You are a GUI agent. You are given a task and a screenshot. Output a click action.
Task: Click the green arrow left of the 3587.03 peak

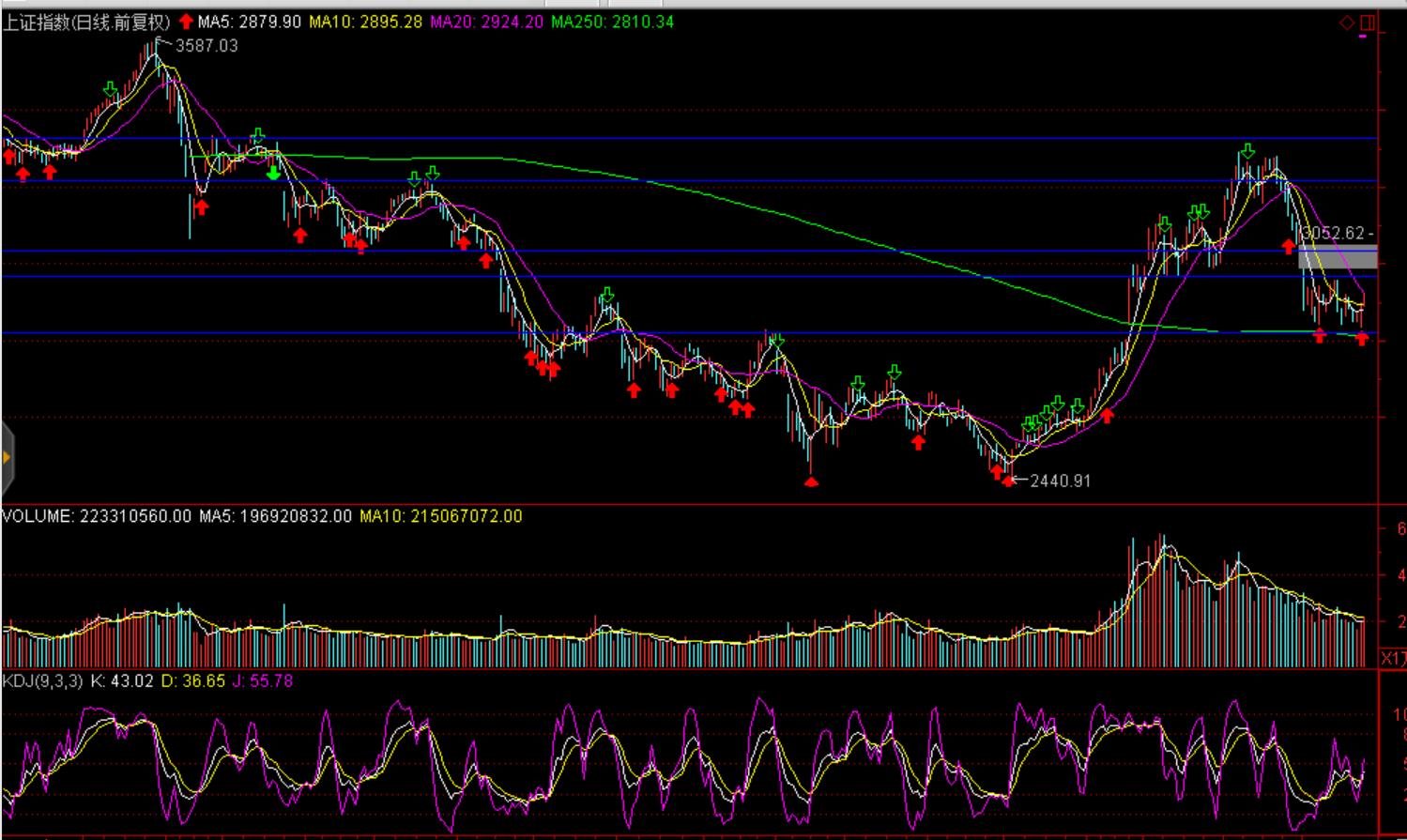(111, 89)
